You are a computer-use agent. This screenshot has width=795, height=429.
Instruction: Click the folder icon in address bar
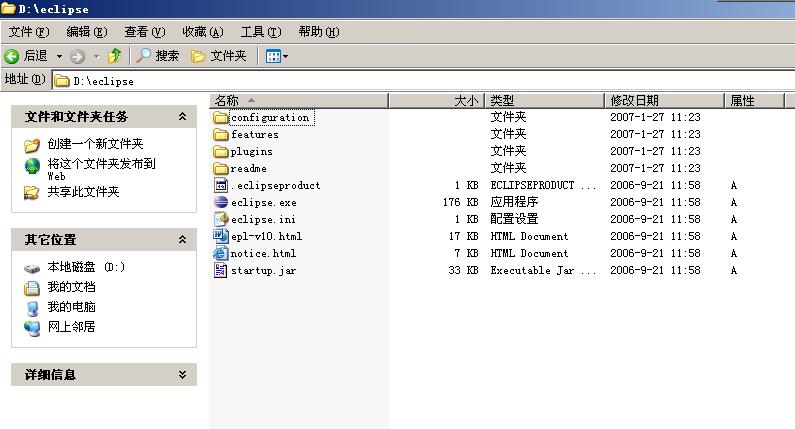62,81
